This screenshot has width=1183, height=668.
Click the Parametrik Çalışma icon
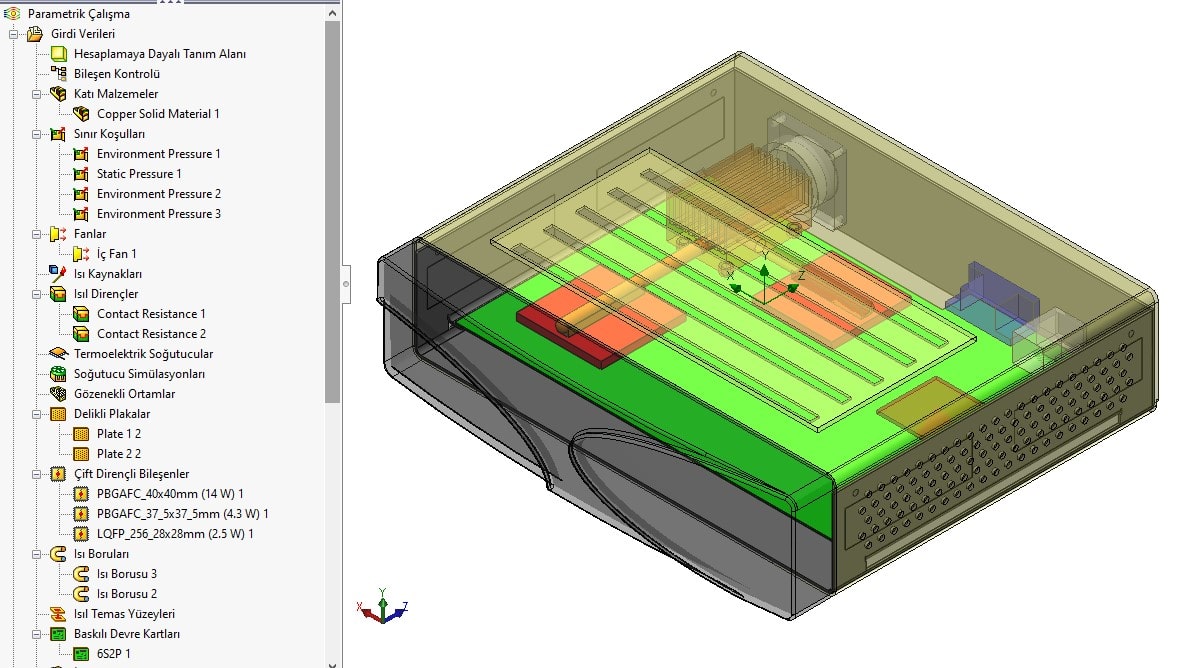point(12,14)
